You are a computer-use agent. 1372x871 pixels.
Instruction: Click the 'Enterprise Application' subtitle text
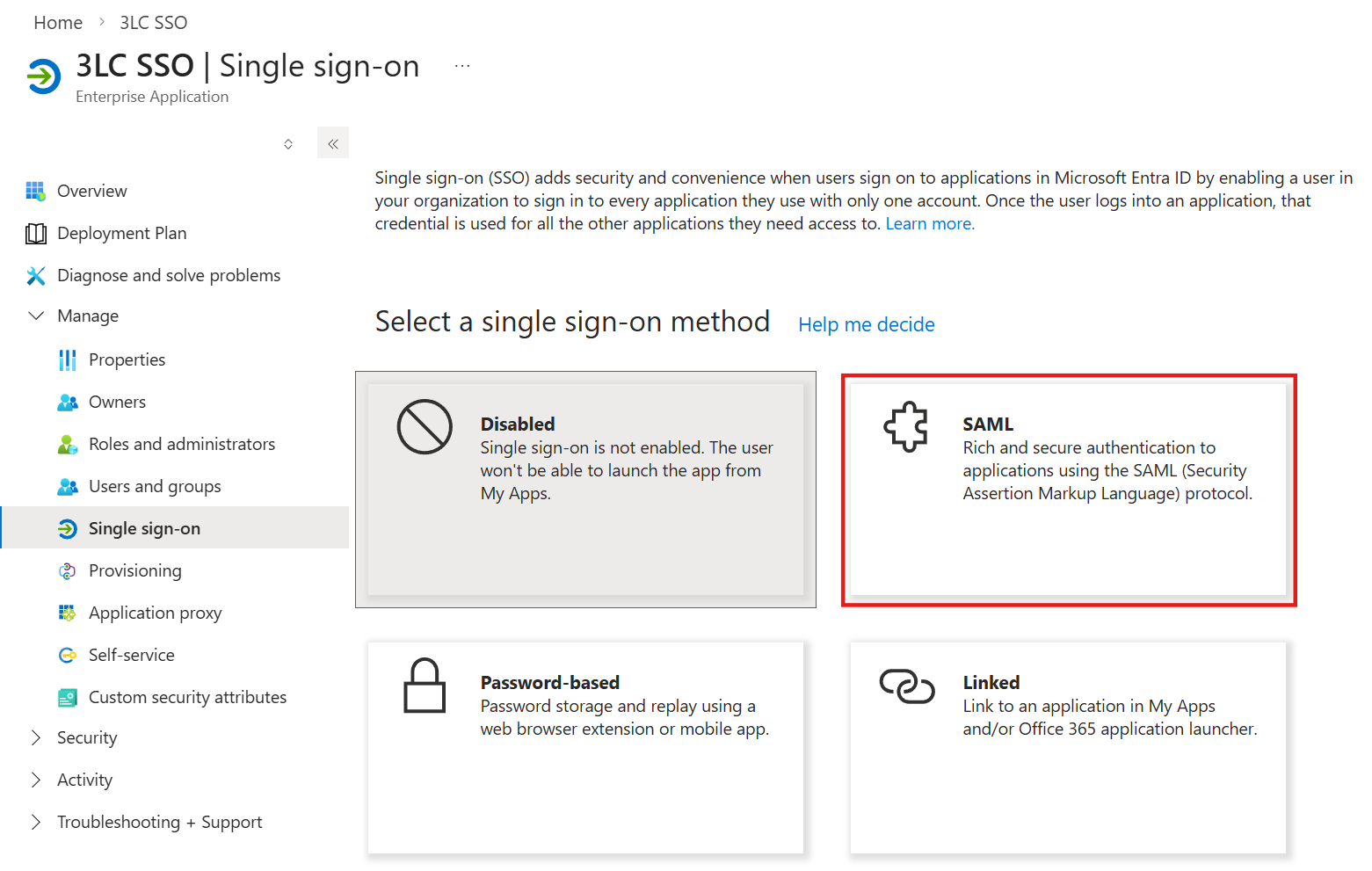(x=152, y=97)
